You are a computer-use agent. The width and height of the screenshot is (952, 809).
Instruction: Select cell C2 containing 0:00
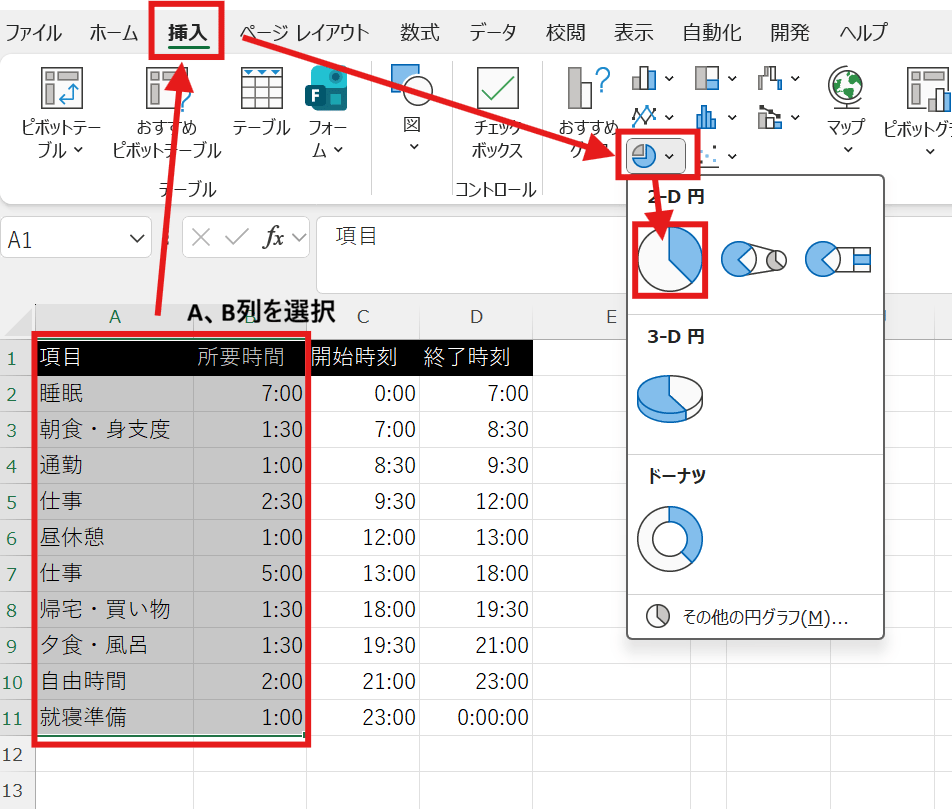363,394
